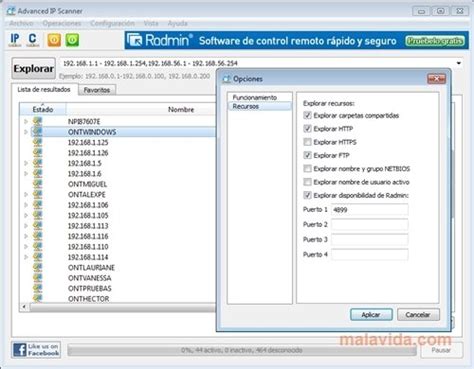Expand the 192.168.1.113 tree row
This screenshot has width=474, height=369.
(26, 226)
